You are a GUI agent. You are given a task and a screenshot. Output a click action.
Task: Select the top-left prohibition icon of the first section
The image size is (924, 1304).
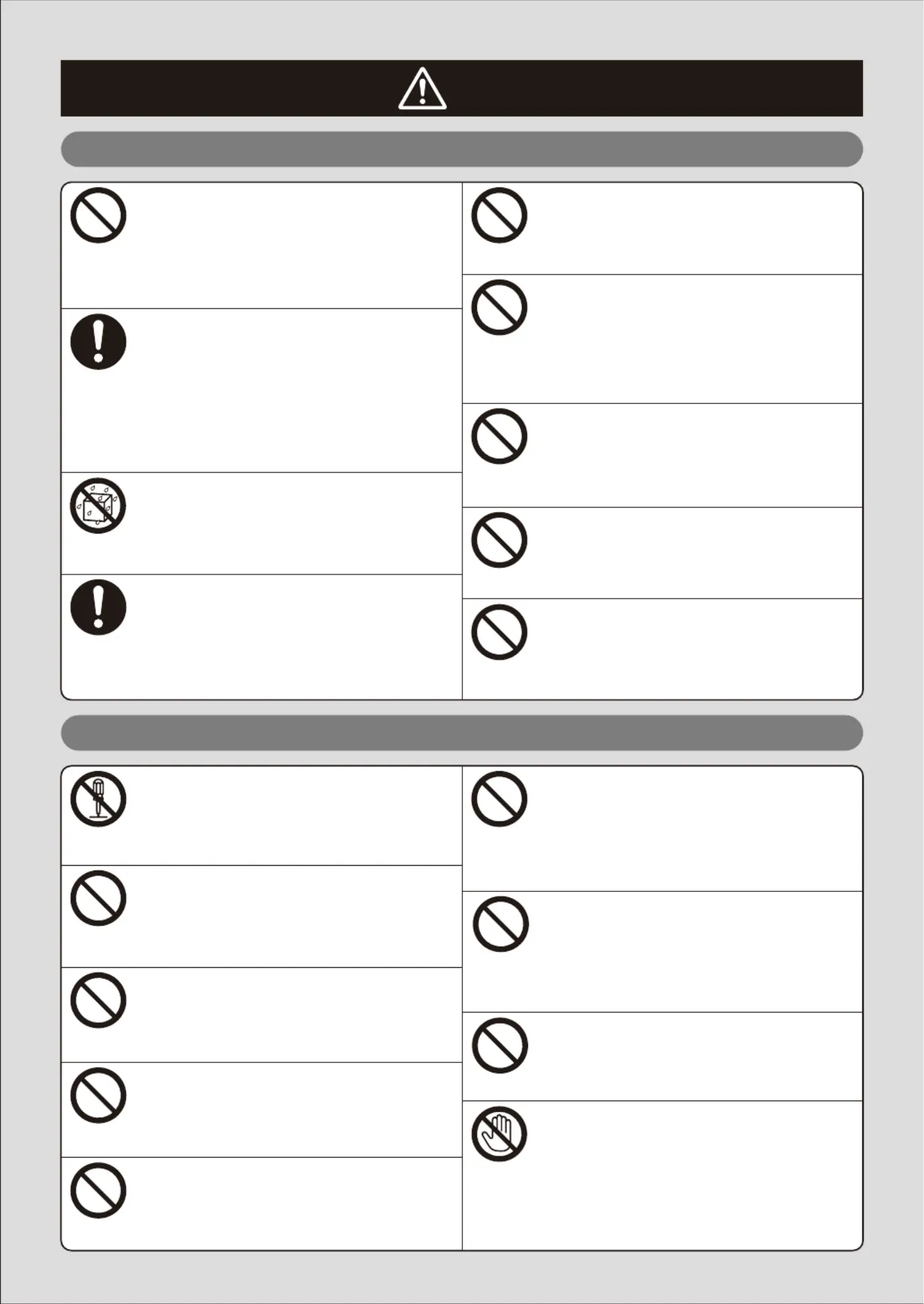pyautogui.click(x=98, y=215)
